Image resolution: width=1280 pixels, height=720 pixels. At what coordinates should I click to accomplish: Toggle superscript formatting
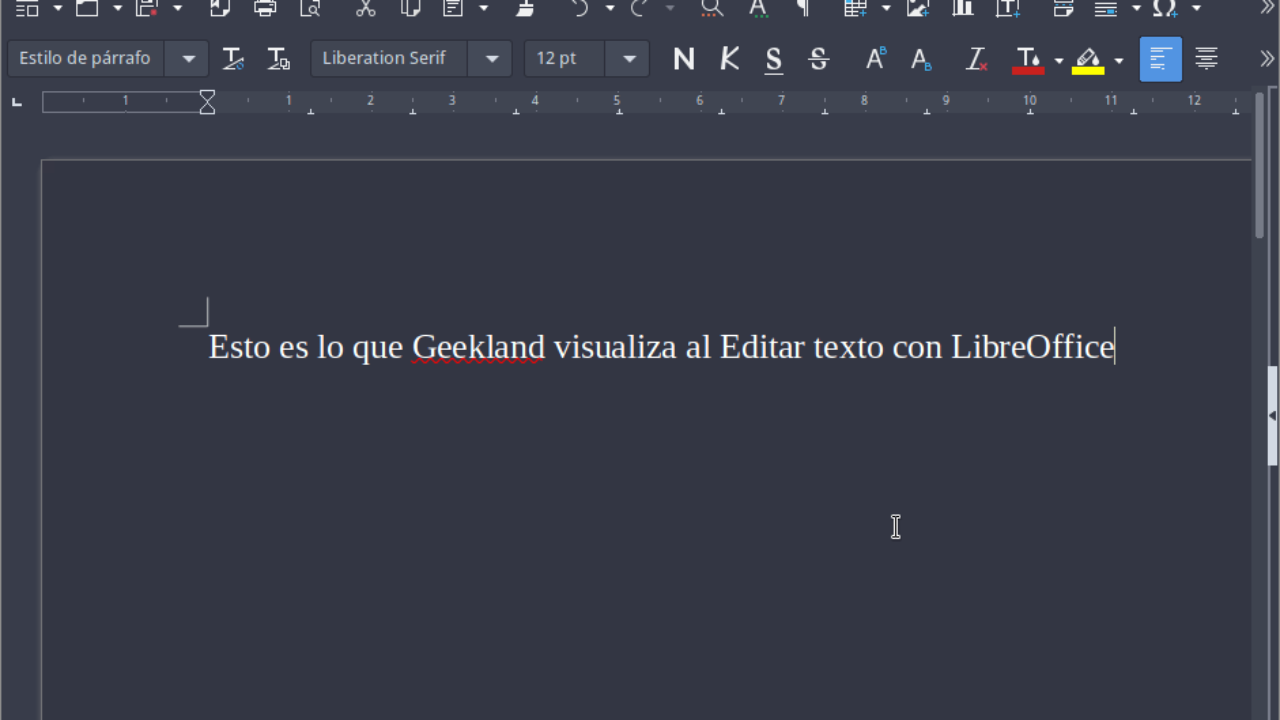click(x=875, y=59)
